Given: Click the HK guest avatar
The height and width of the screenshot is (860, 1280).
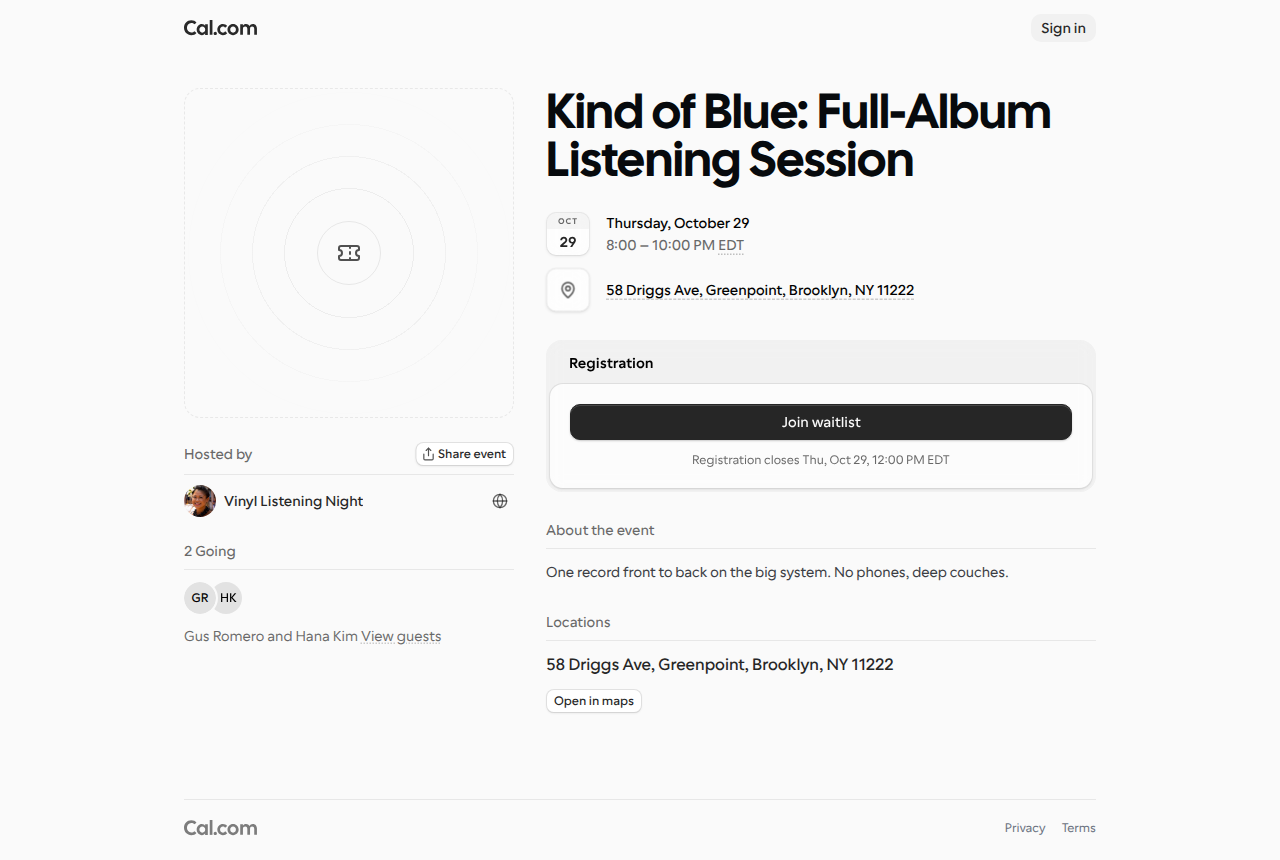Looking at the screenshot, I should coord(228,598).
